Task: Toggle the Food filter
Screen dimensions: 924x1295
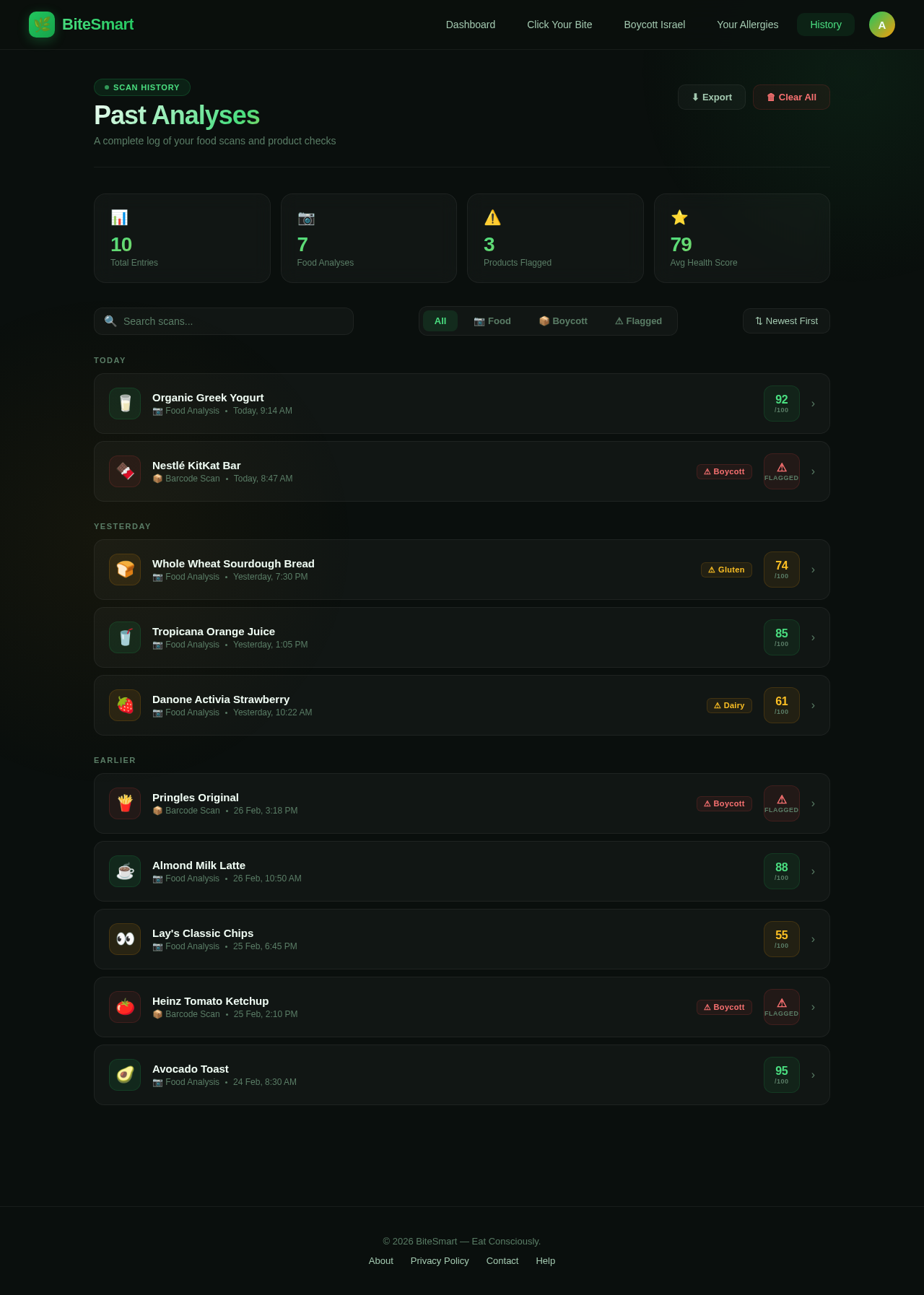Action: [x=492, y=321]
